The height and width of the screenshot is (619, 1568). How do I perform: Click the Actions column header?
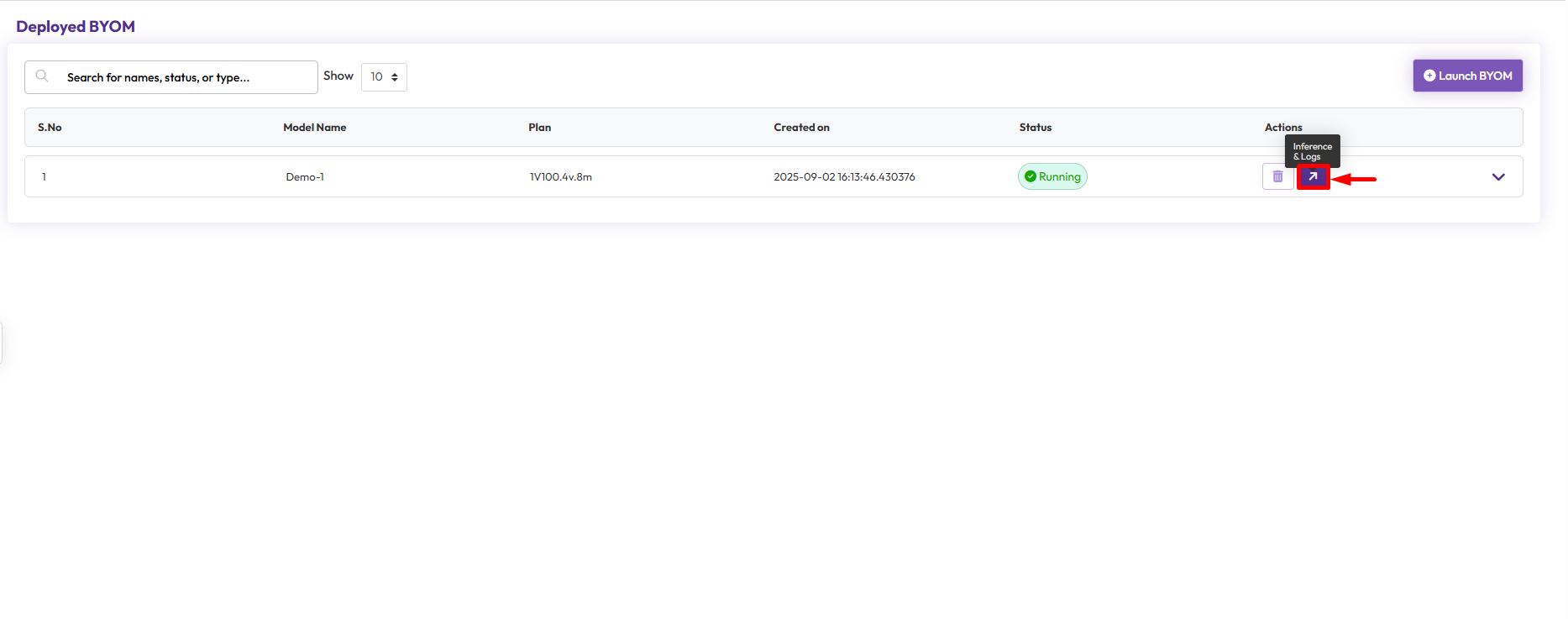(x=1282, y=128)
